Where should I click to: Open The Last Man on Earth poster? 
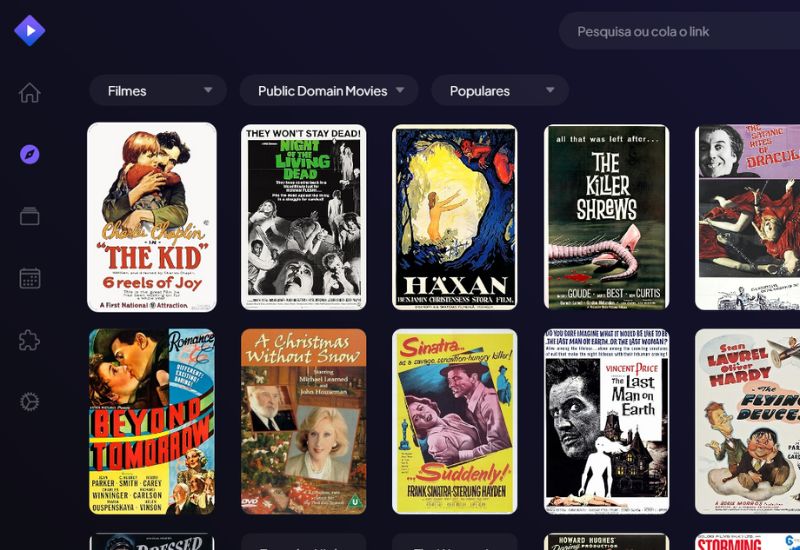point(607,421)
